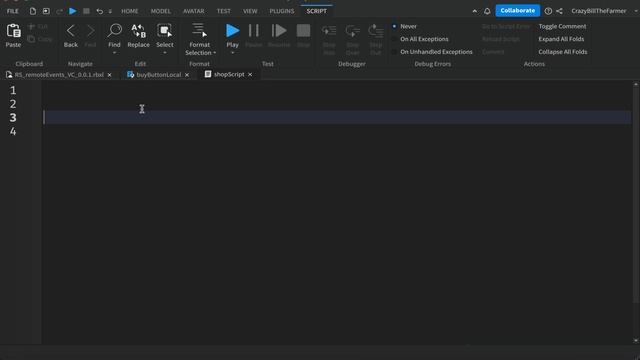The height and width of the screenshot is (360, 640).
Task: Switch to the buyButtonLocal script tab
Action: pos(158,75)
